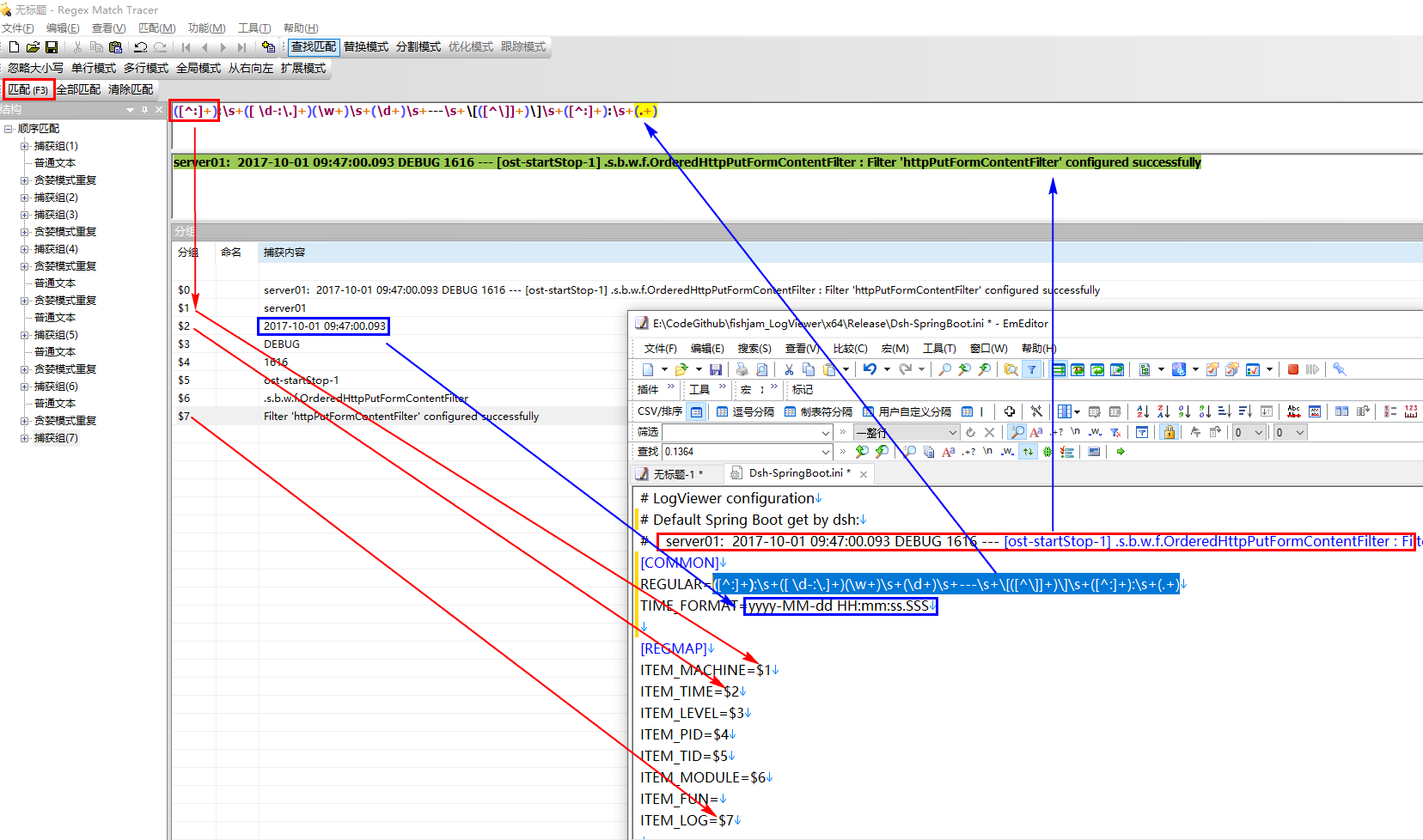1423x840 pixels.
Task: Click 全部匹配 match all button
Action: (x=78, y=89)
